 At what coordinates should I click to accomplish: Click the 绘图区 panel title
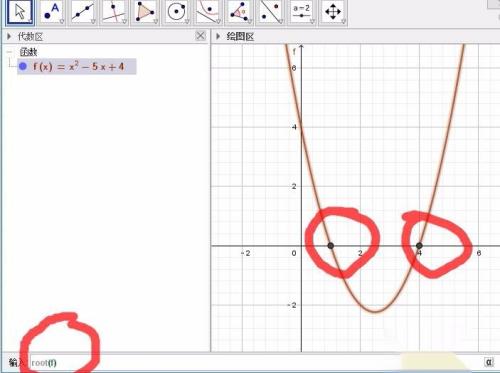click(x=240, y=36)
